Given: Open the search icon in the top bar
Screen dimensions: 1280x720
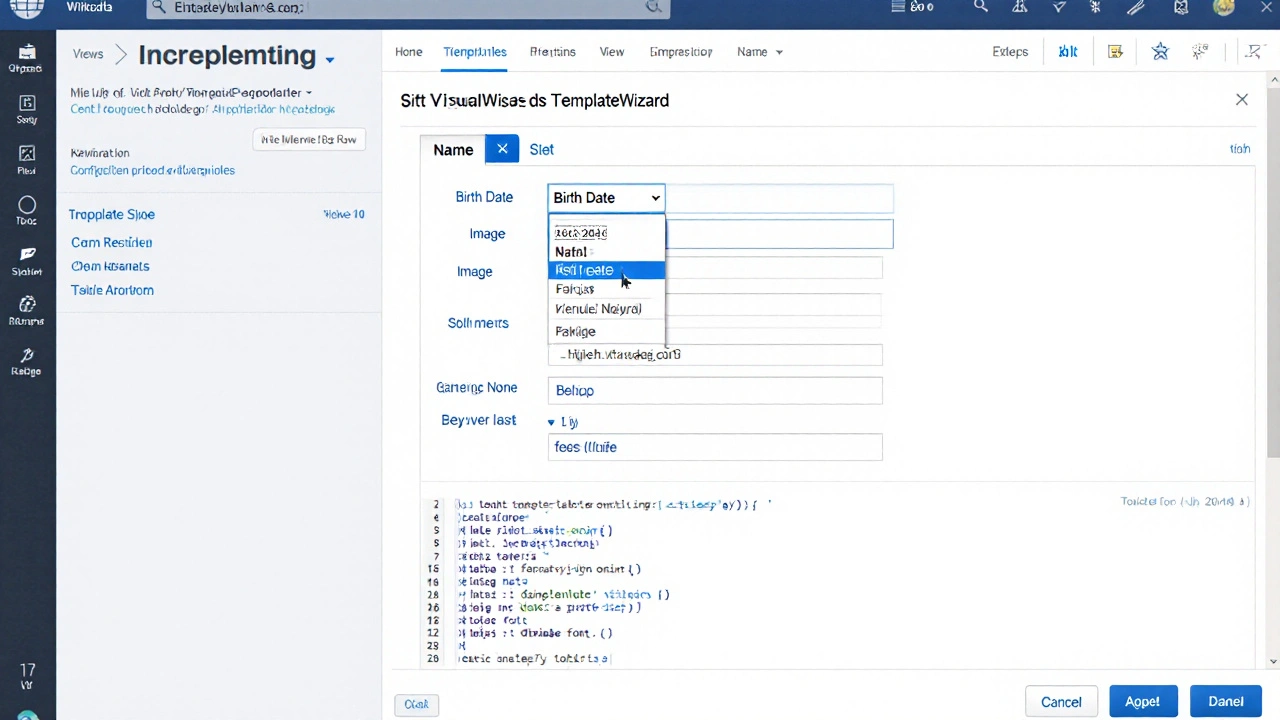Looking at the screenshot, I should pyautogui.click(x=981, y=7).
